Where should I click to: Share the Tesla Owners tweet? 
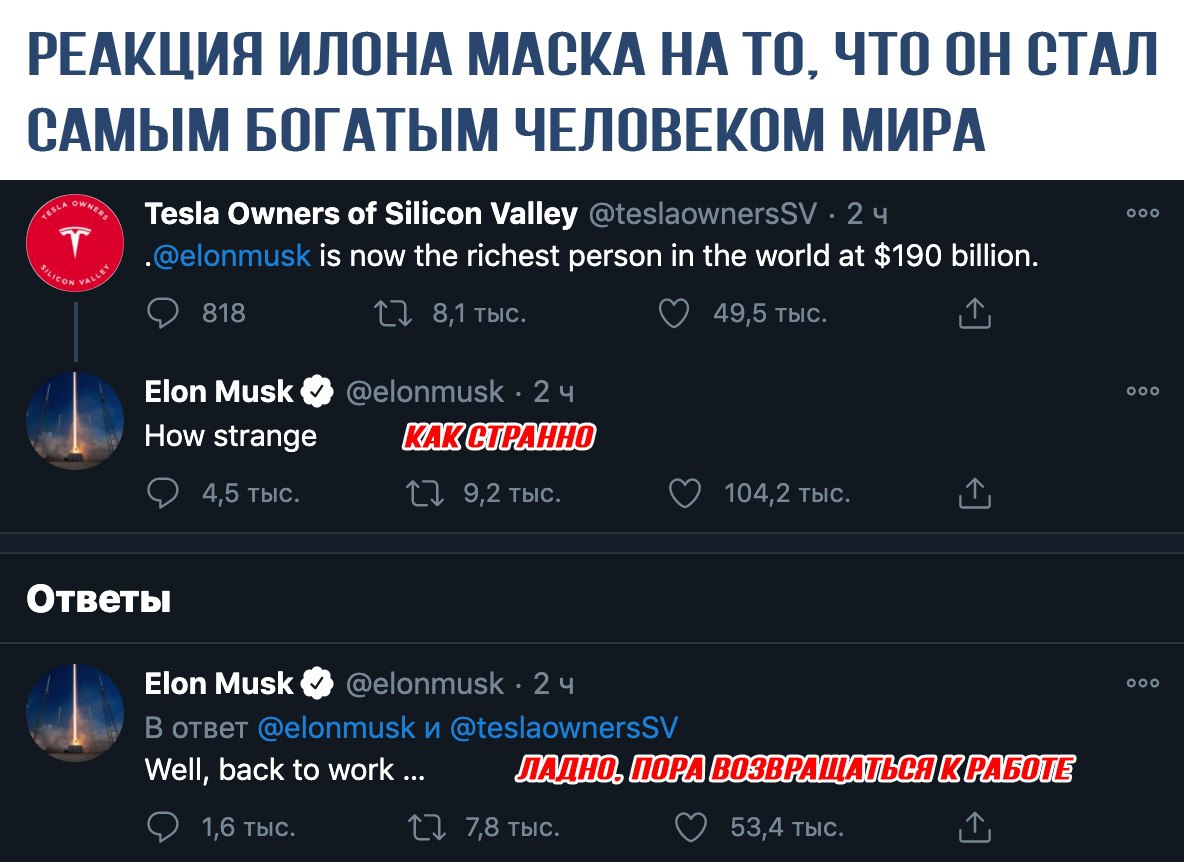click(974, 315)
